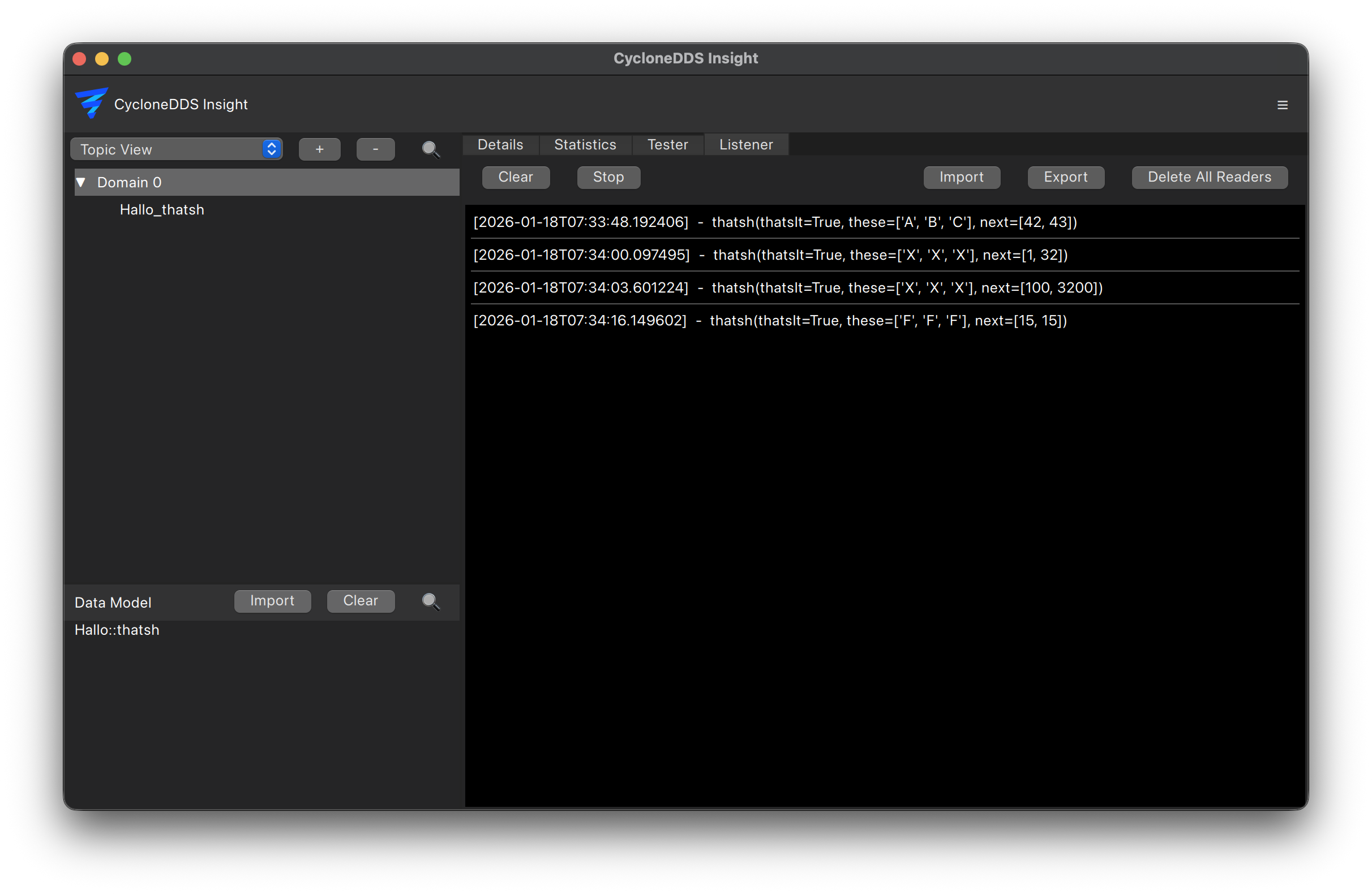1372x894 pixels.
Task: Open the hamburger menu icon
Action: point(1282,105)
